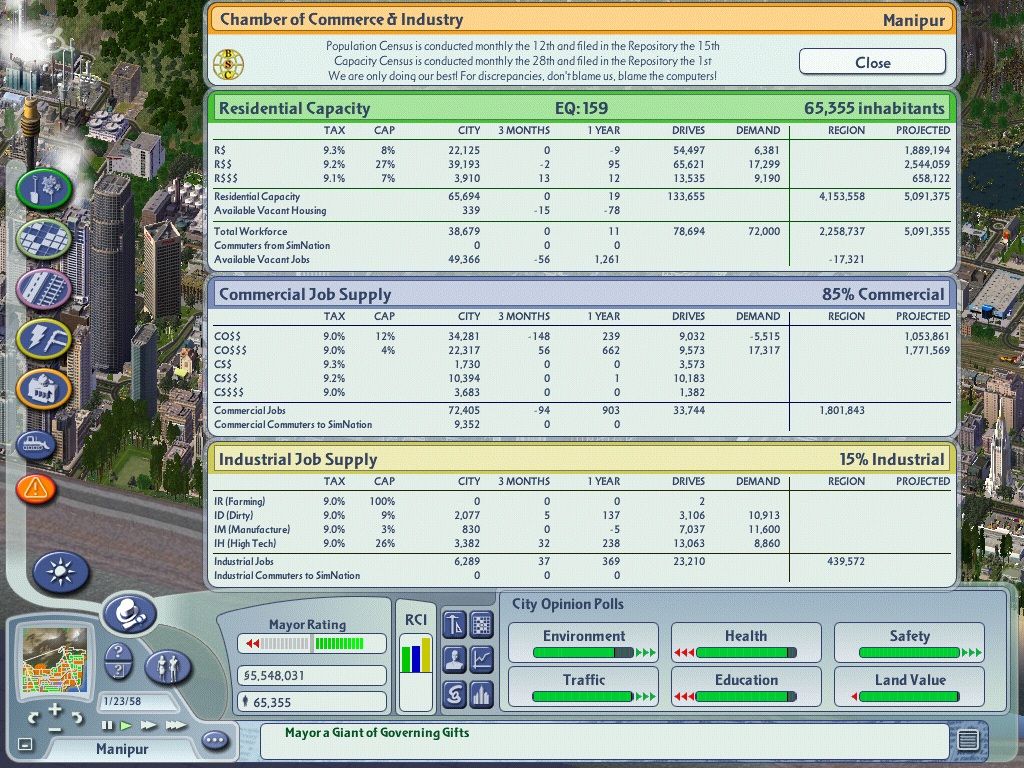Click the '65,355 inhabitants' text
This screenshot has width=1024, height=768.
tap(874, 108)
